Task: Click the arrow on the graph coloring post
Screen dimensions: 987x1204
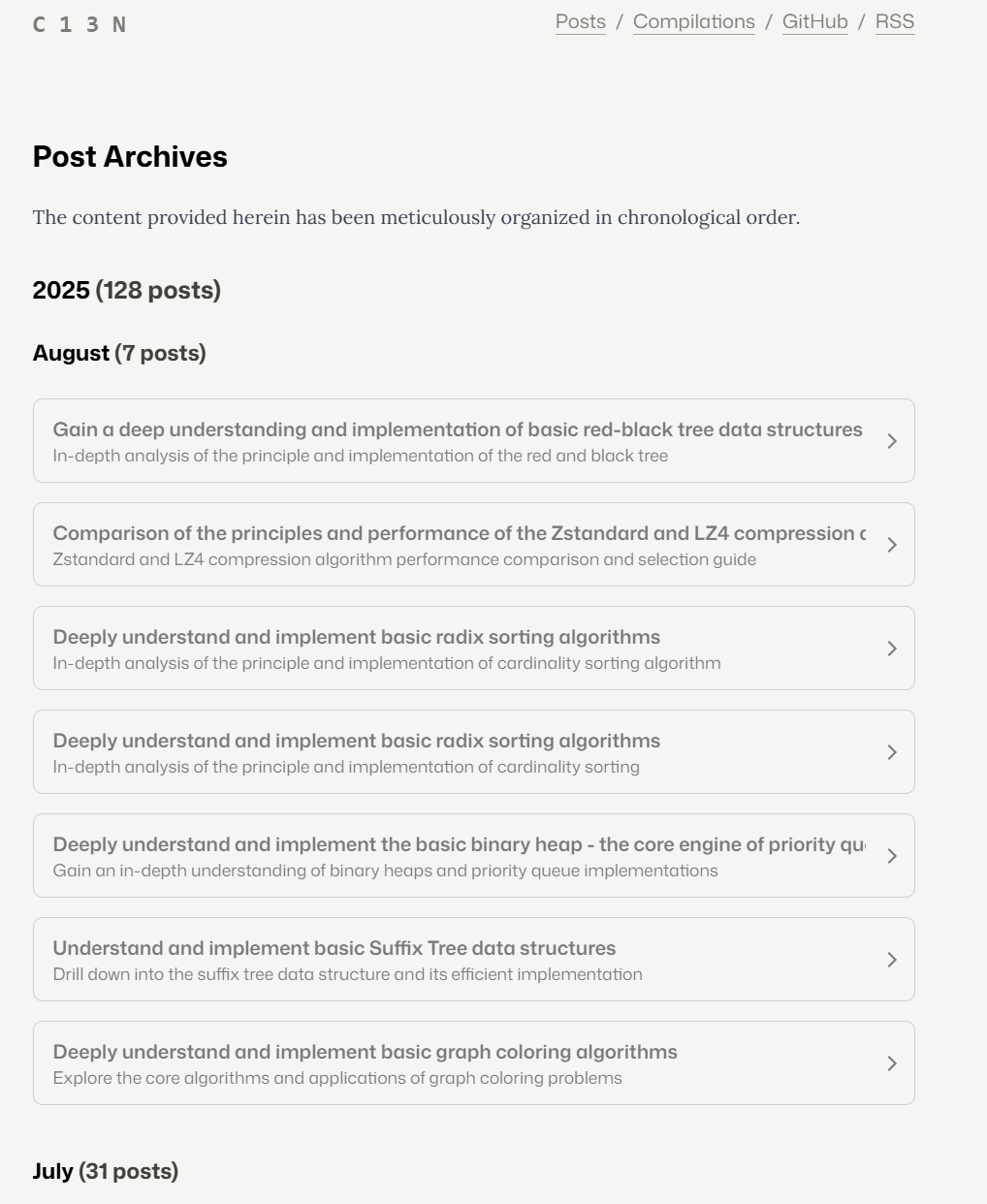Action: pos(892,1063)
